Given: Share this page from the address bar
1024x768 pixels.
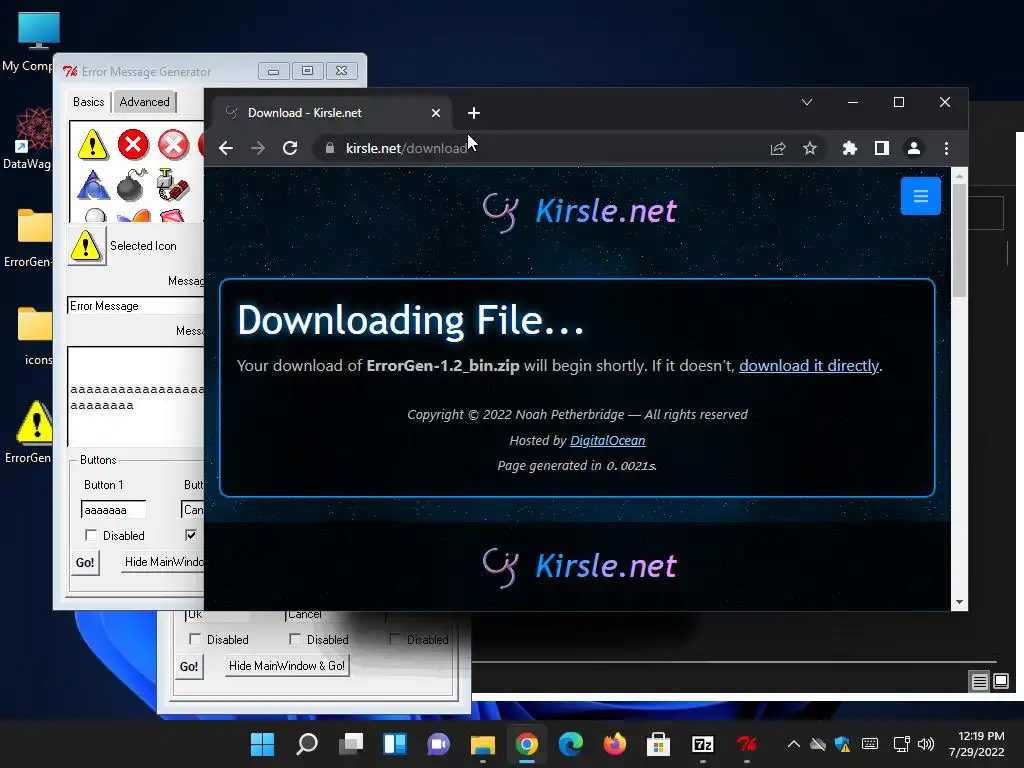Looking at the screenshot, I should point(777,149).
